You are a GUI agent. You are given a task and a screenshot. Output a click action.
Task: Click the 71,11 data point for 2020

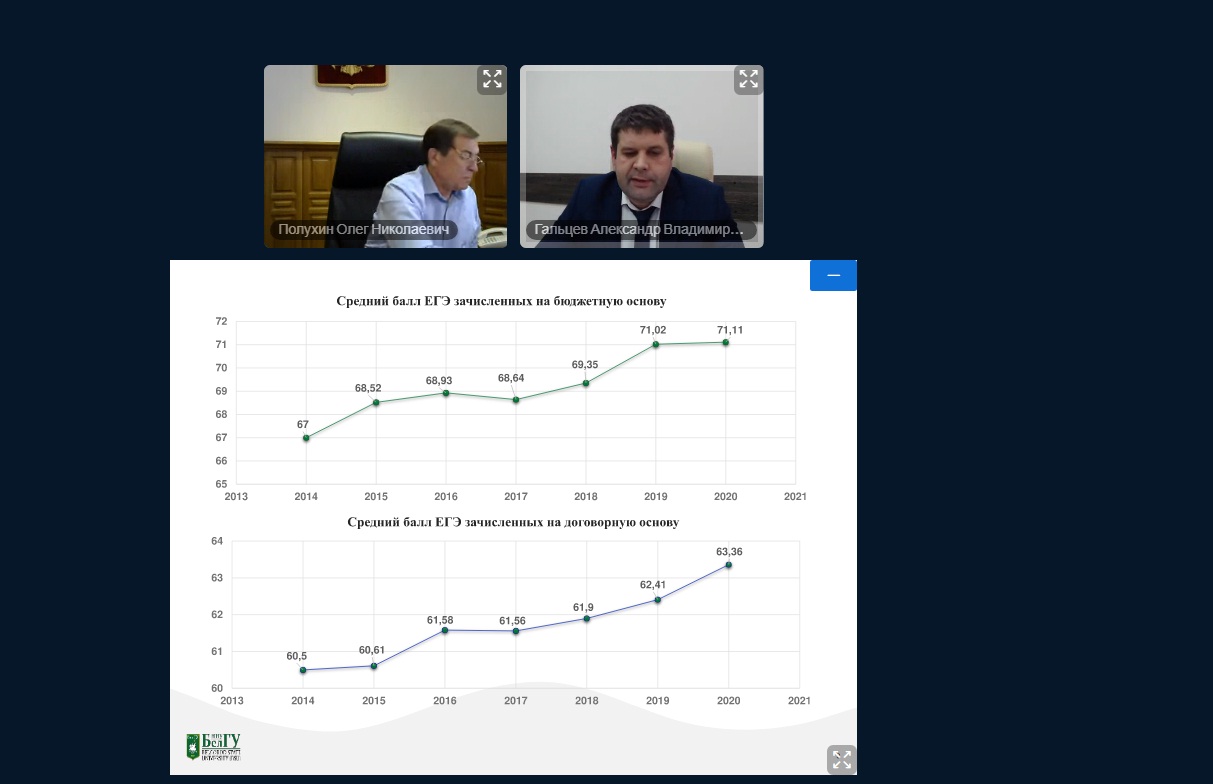pos(726,343)
